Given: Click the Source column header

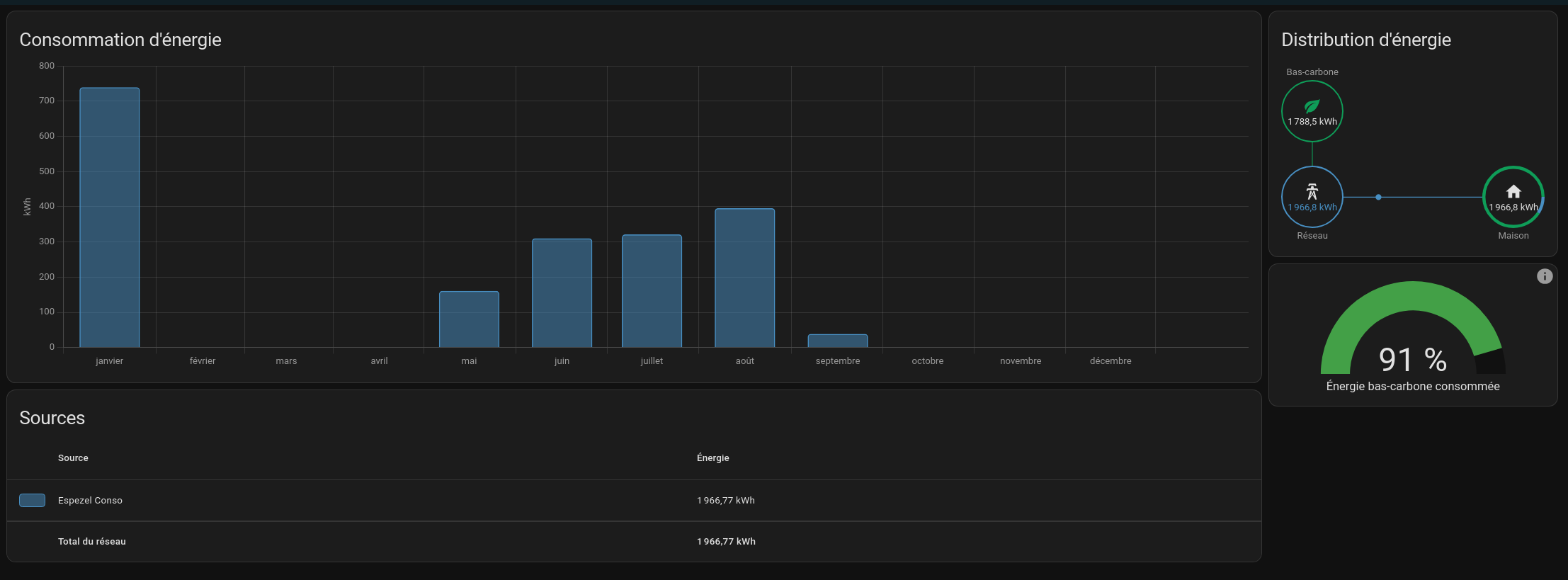Looking at the screenshot, I should [x=73, y=458].
